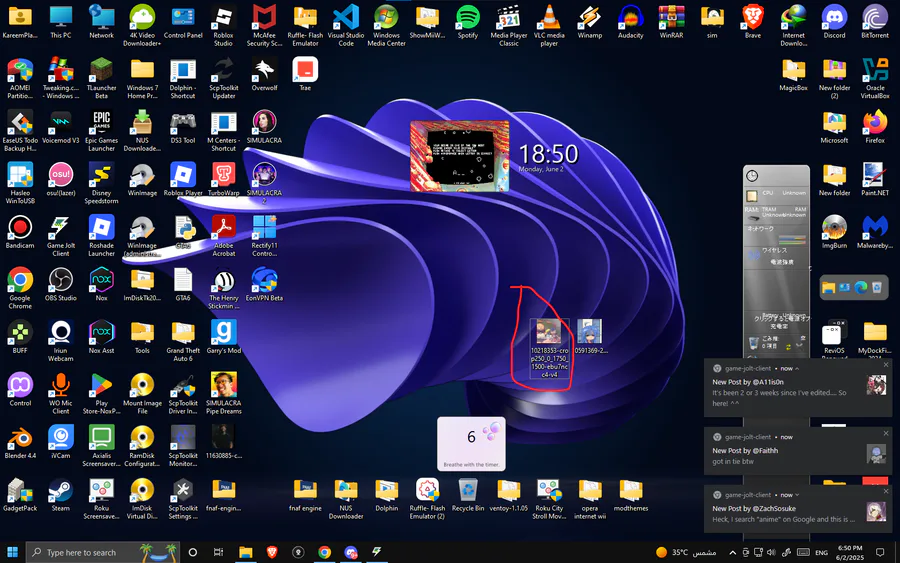Screen dimensions: 900x563
Task: Launch the Epic Games Launcher icon
Action: tap(102, 131)
